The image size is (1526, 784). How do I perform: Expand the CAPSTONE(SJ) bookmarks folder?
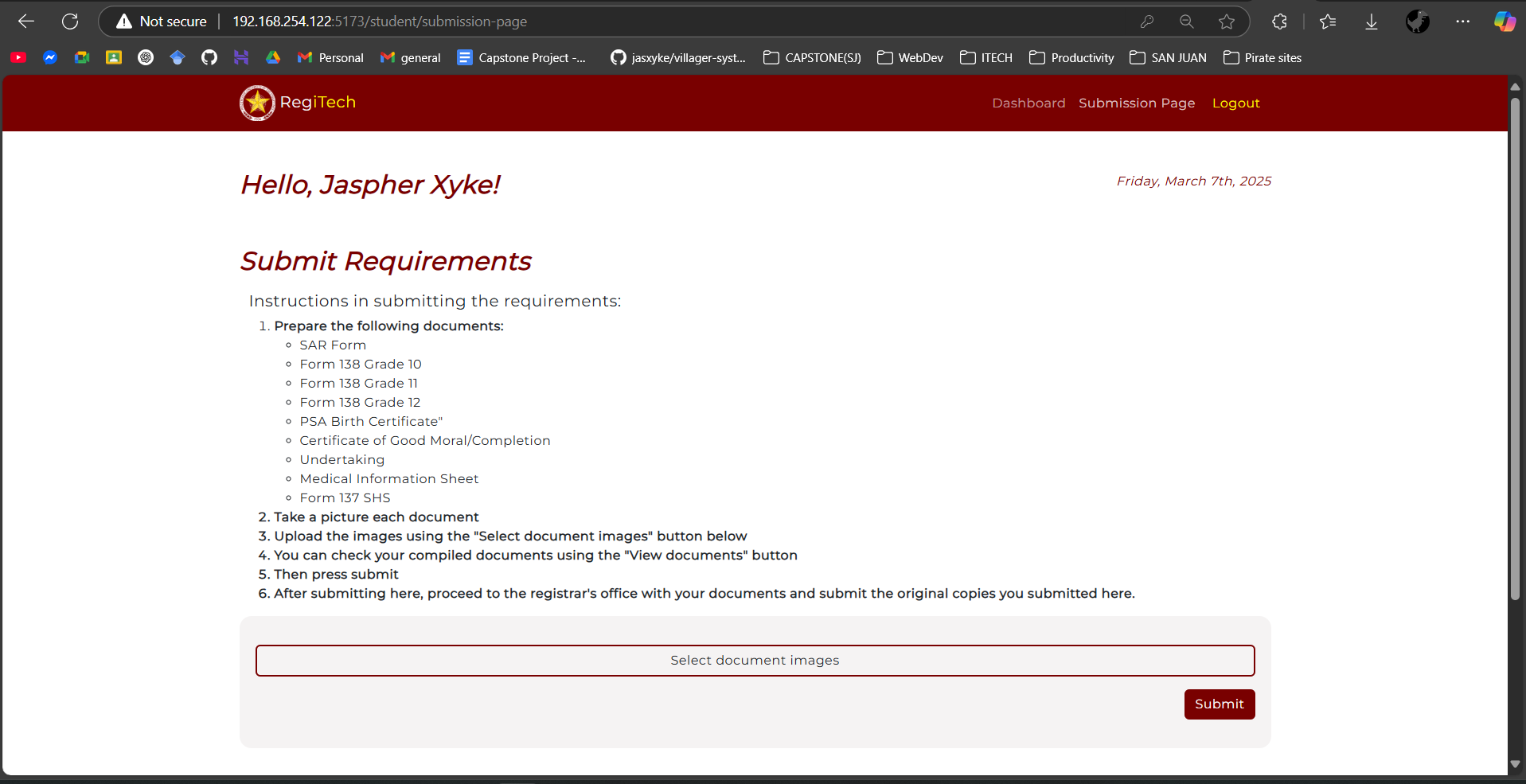coord(812,57)
